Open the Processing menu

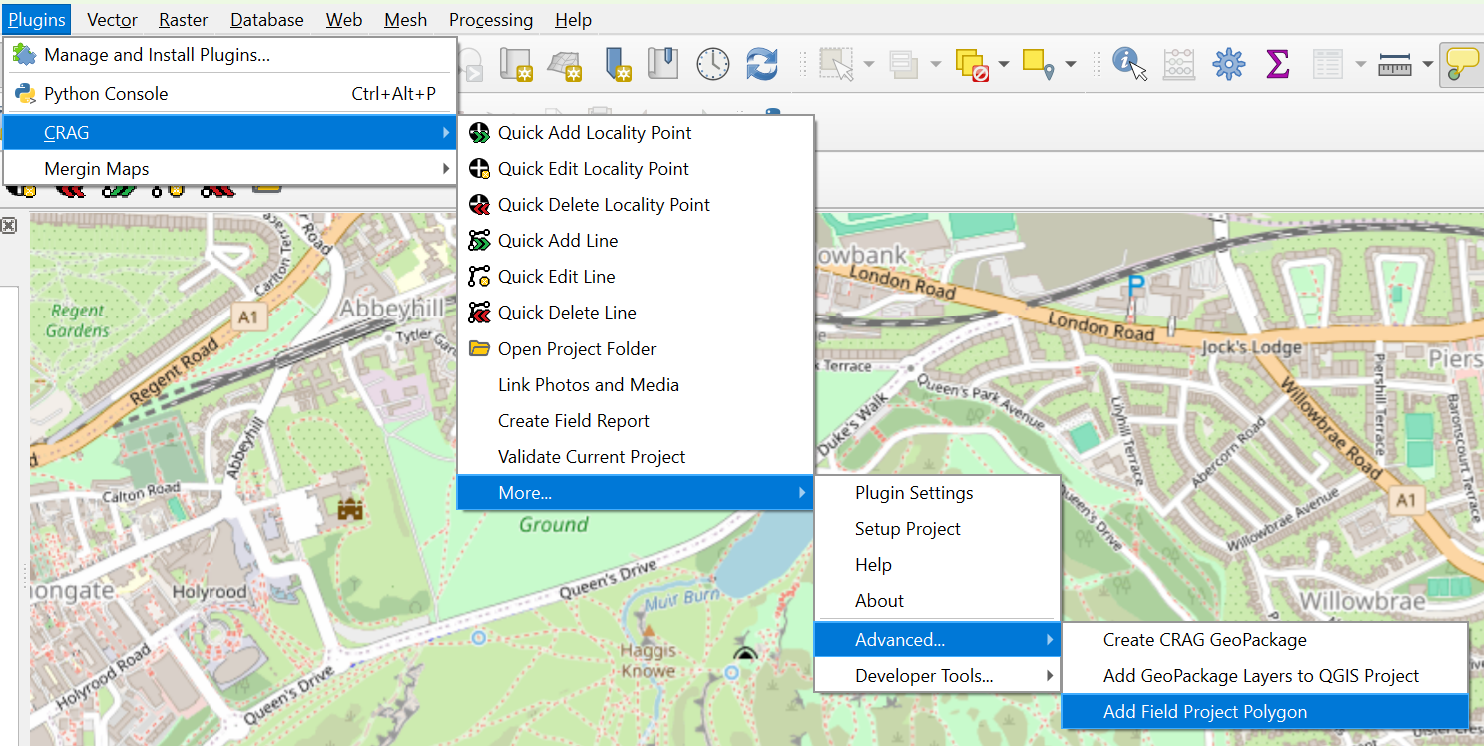491,20
